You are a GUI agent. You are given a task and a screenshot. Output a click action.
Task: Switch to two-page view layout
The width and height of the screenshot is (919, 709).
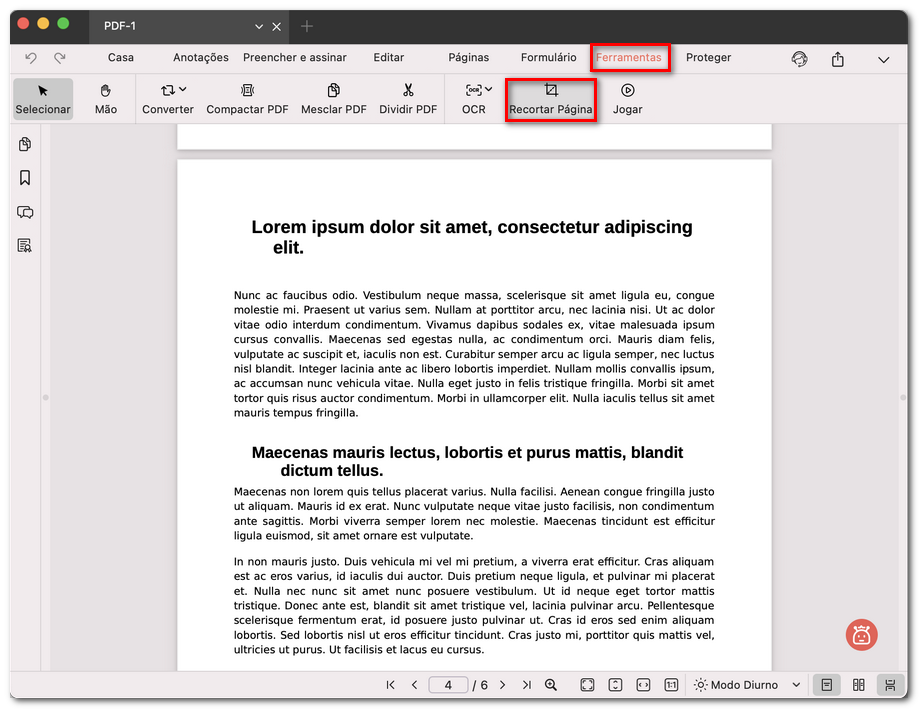point(858,685)
